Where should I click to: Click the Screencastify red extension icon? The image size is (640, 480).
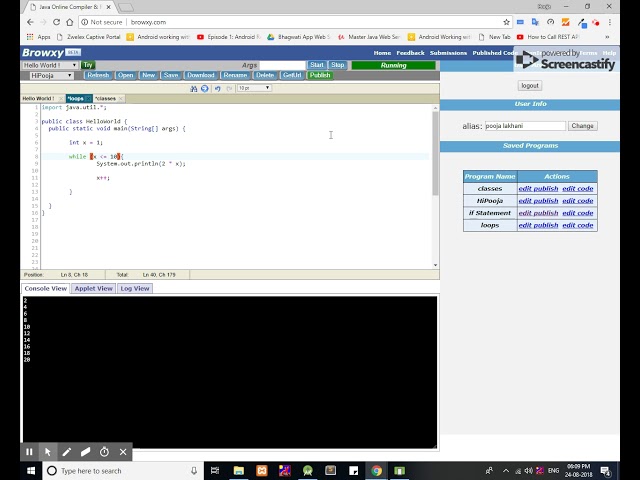click(596, 22)
